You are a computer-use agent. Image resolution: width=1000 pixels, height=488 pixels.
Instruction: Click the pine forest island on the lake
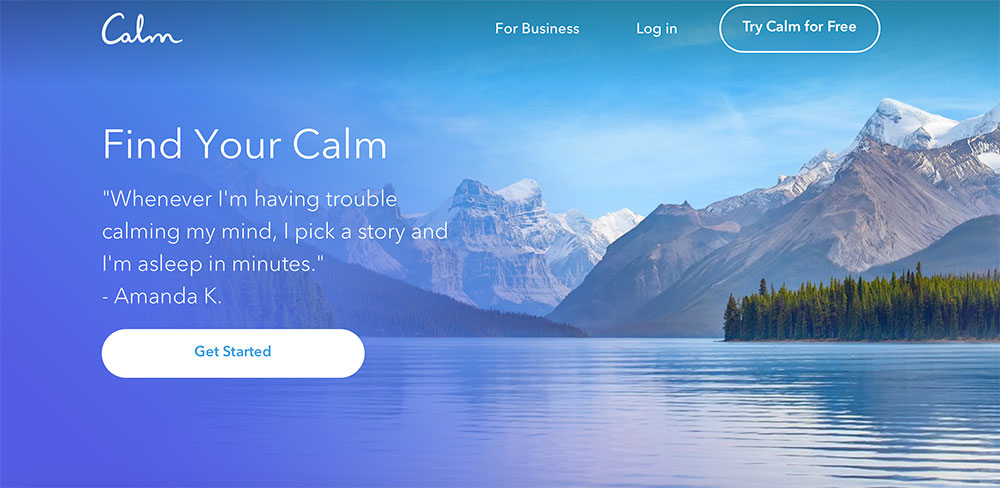861,306
